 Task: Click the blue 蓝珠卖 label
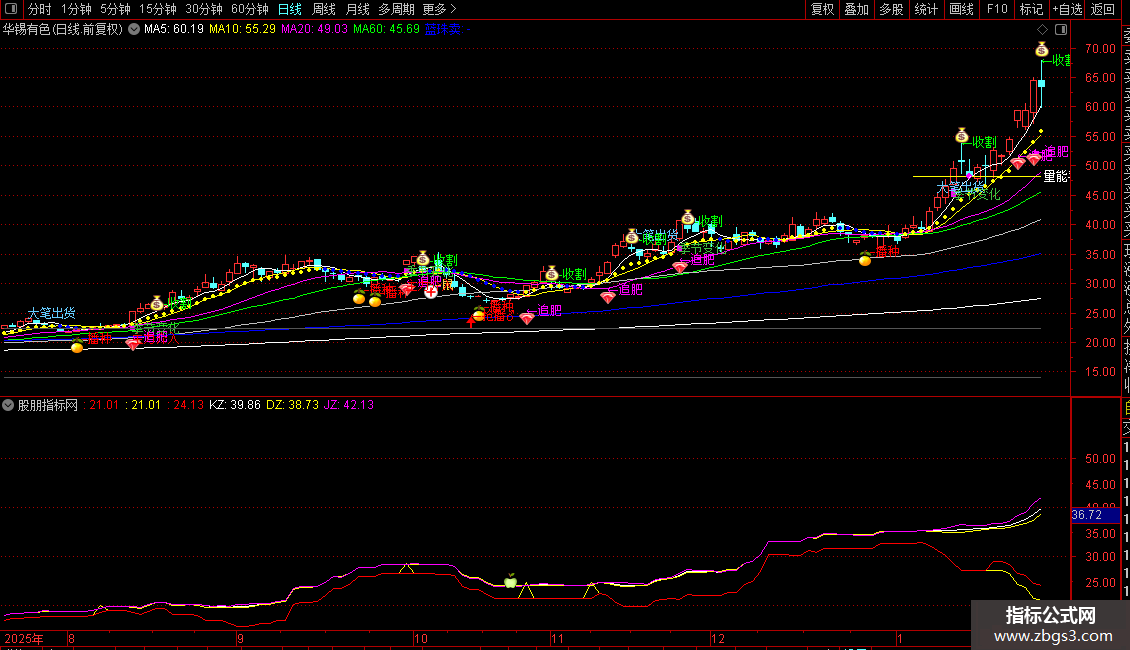coord(442,30)
